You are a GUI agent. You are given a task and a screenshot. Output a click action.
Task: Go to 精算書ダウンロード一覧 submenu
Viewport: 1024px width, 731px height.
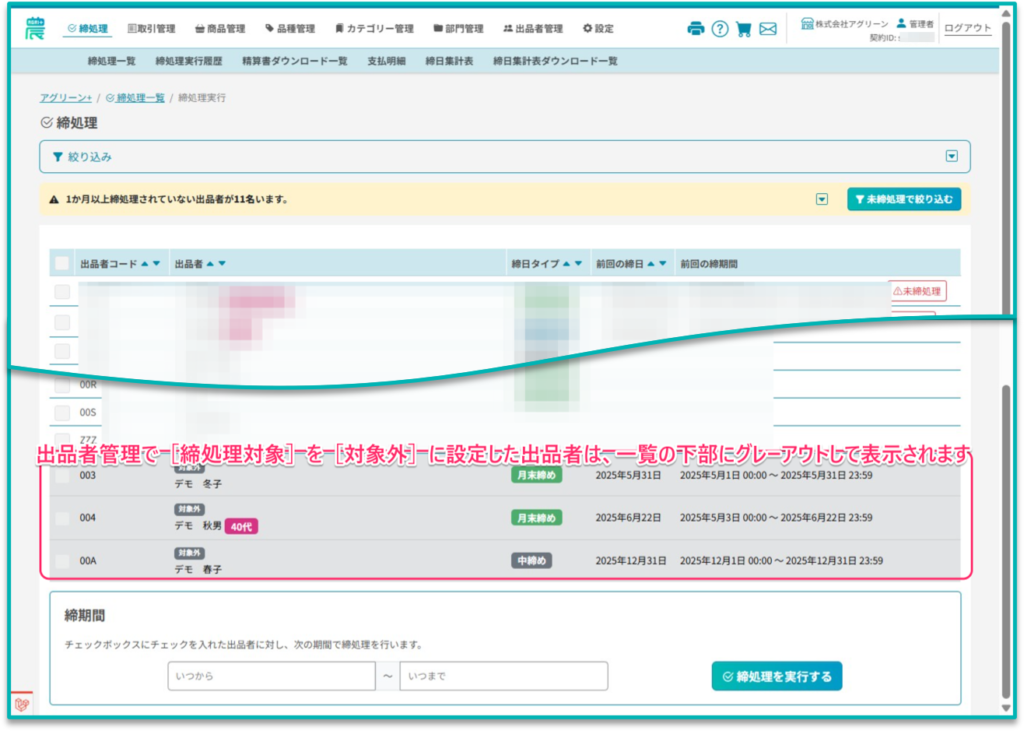295,61
